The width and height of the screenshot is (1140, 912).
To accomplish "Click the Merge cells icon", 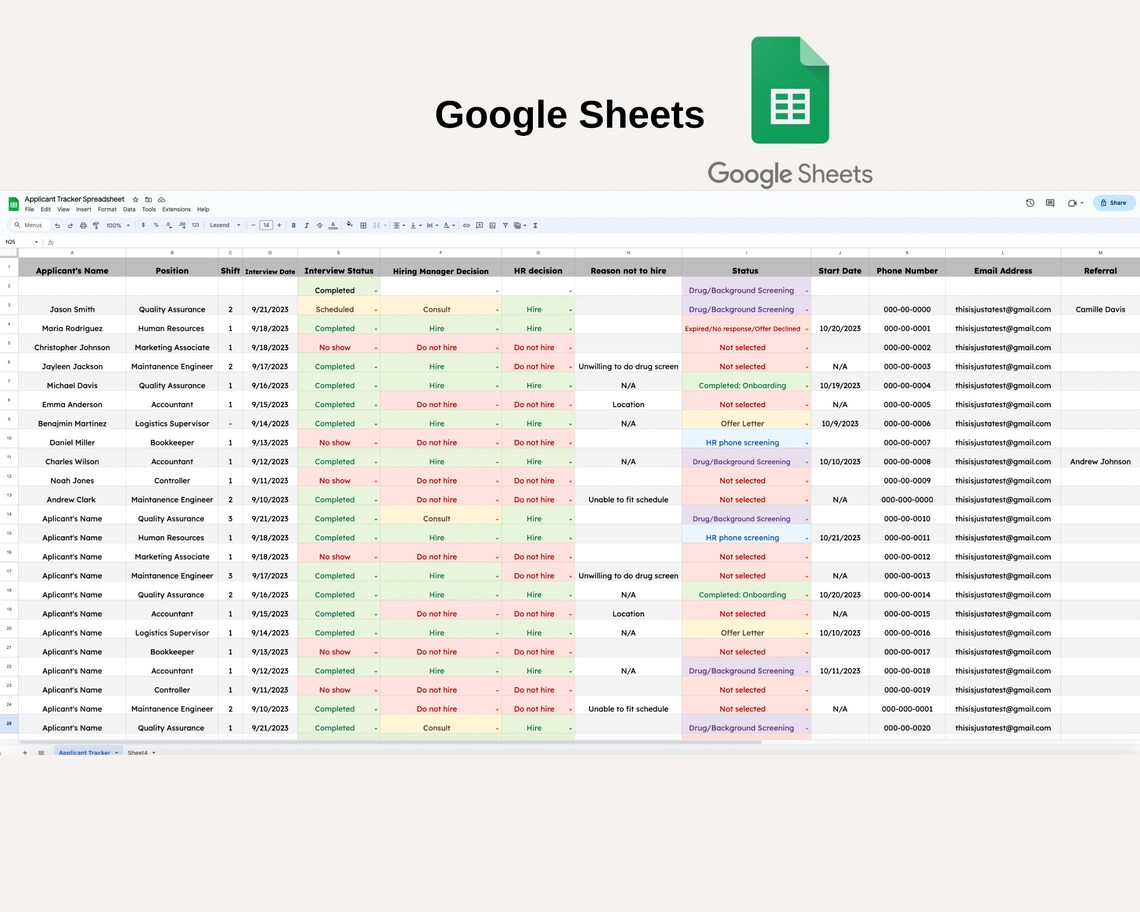I will (375, 225).
